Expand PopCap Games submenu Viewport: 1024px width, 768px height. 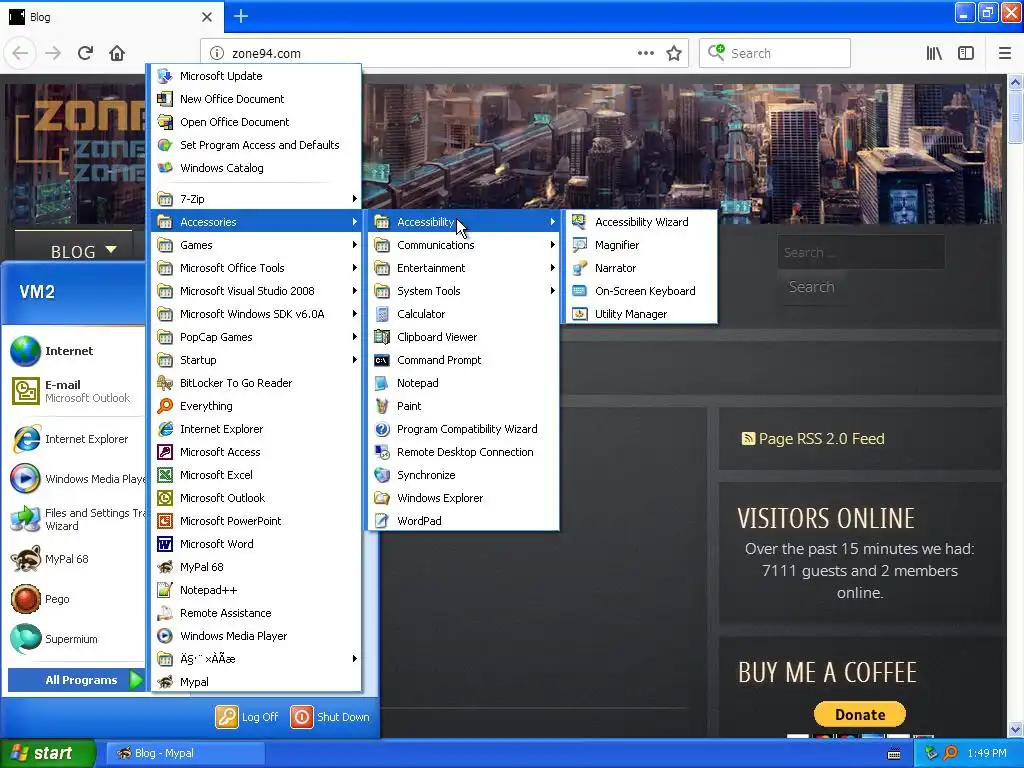tap(256, 337)
